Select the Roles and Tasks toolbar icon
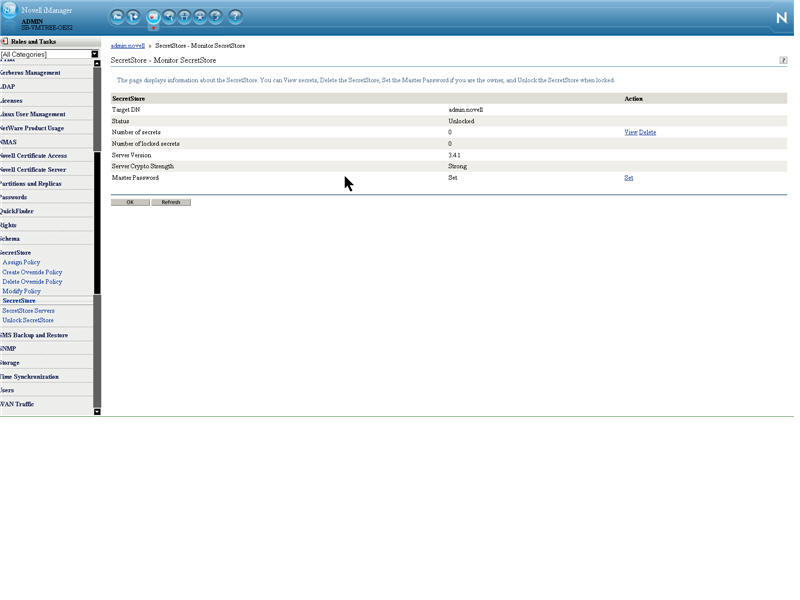 pos(153,17)
